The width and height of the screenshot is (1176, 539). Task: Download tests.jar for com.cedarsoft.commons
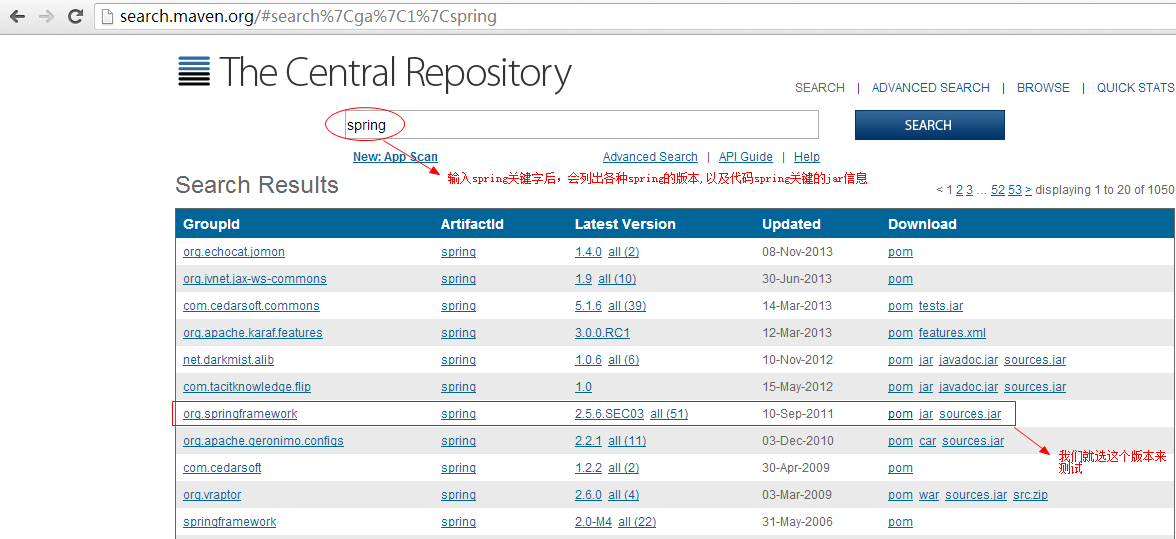point(941,306)
